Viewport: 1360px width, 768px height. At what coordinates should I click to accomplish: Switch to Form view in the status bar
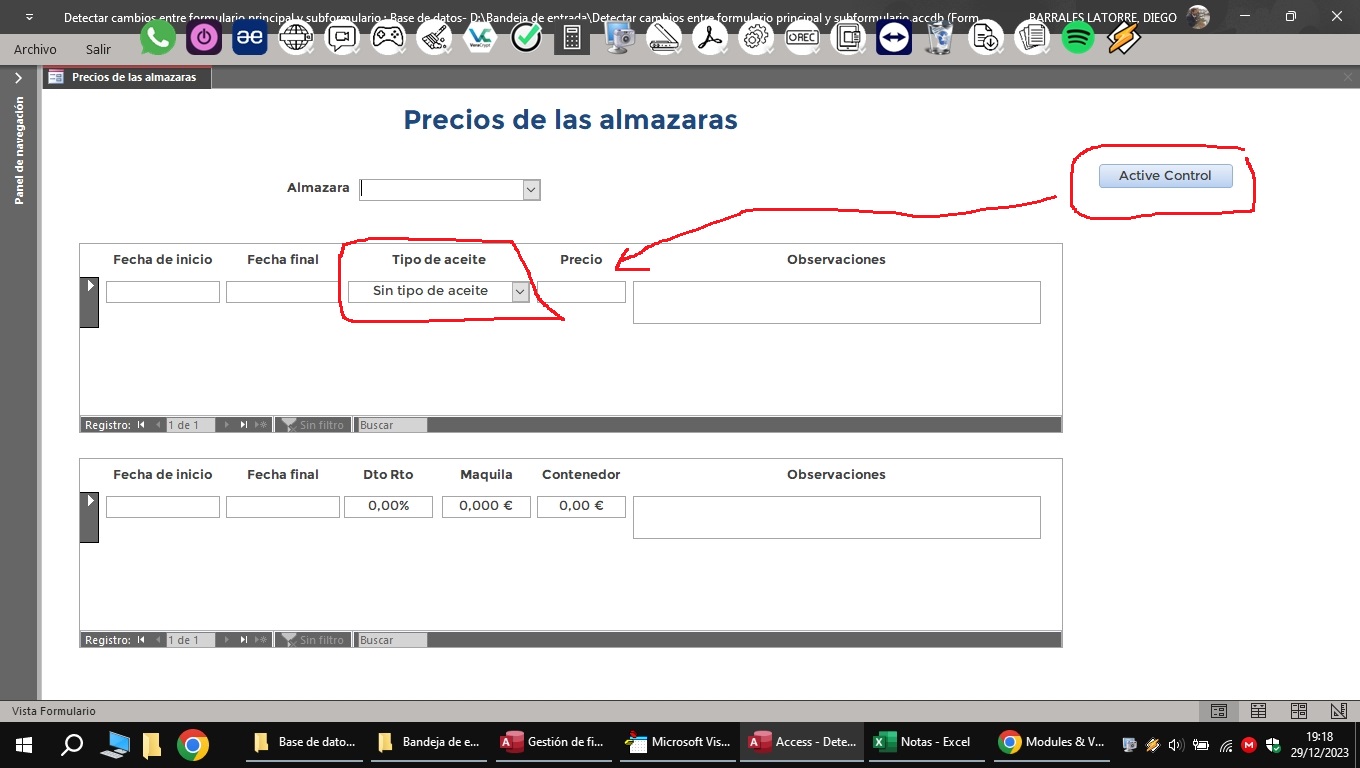1219,711
